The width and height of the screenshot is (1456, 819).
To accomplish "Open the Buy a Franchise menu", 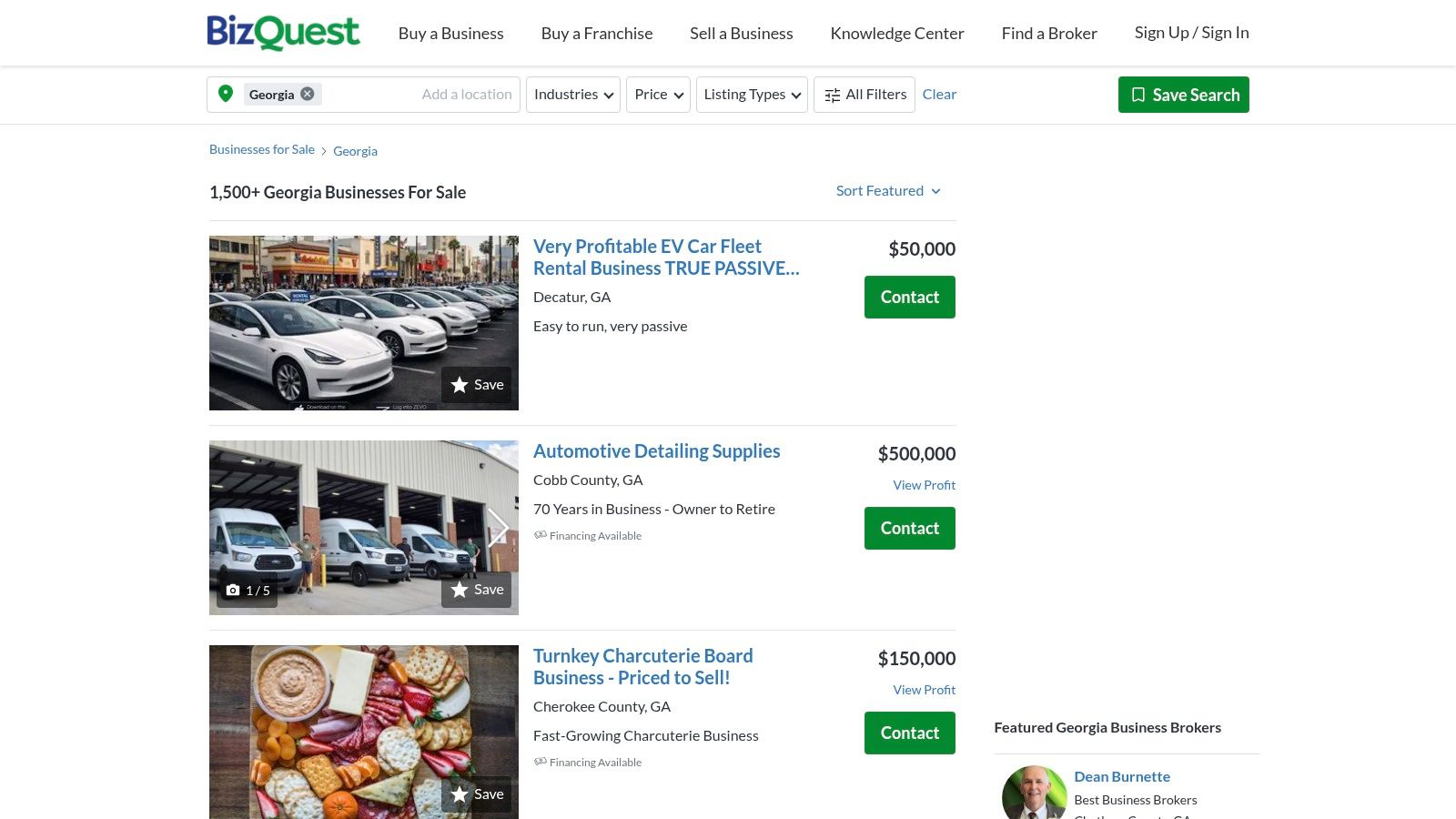I will (596, 33).
